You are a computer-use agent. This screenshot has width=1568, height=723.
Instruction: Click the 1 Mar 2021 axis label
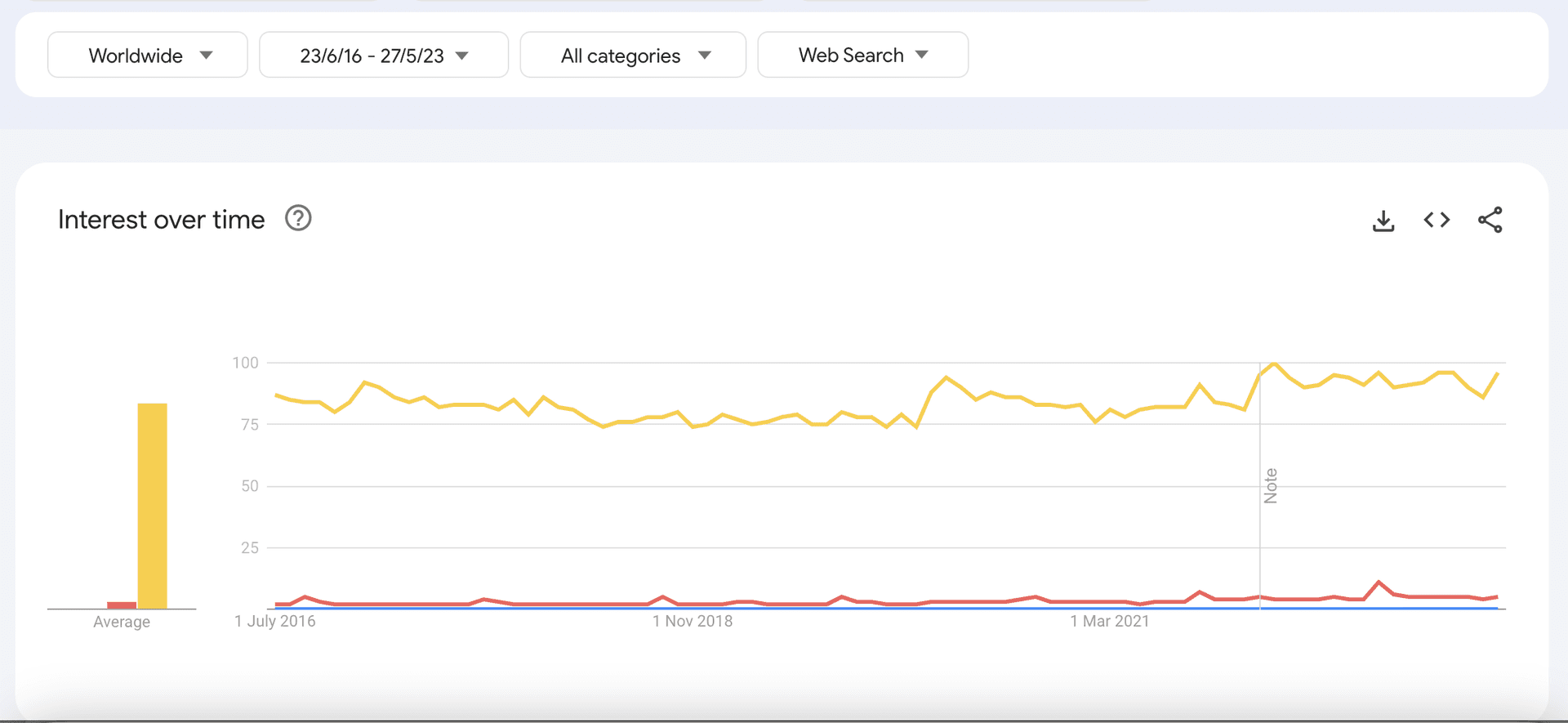click(1109, 621)
